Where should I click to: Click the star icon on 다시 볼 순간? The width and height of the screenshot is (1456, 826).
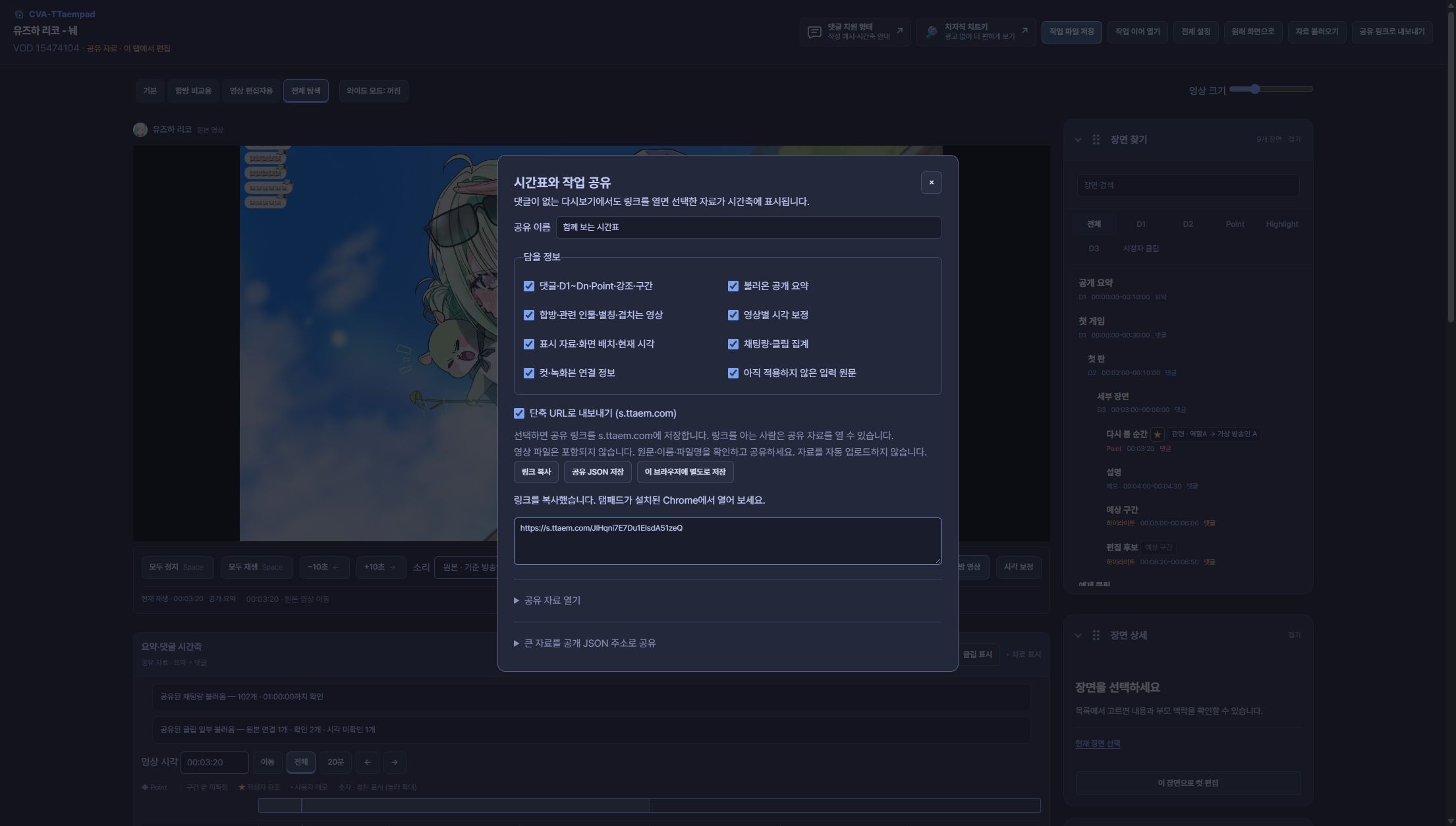[x=1157, y=434]
